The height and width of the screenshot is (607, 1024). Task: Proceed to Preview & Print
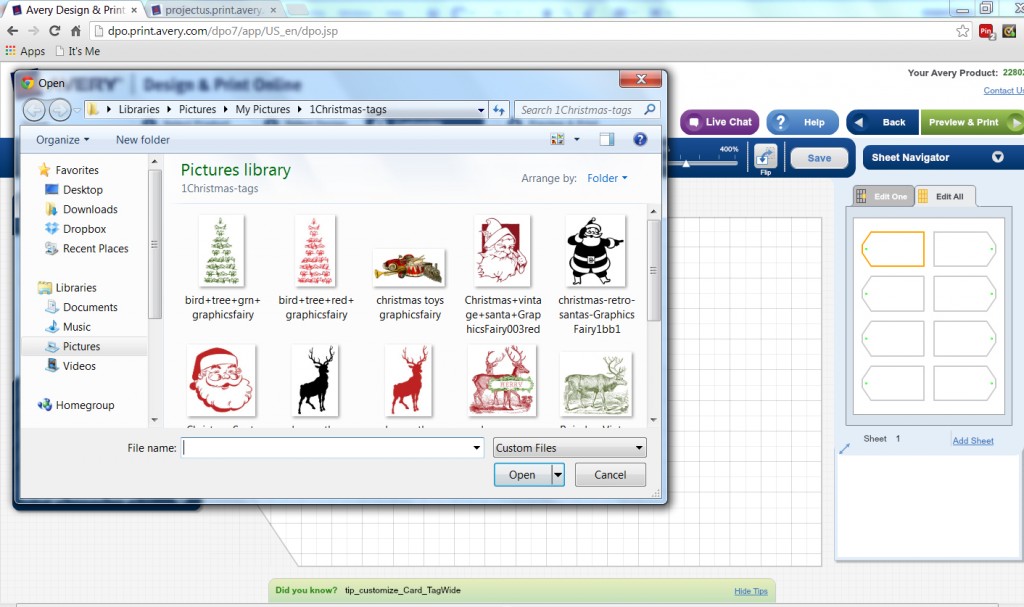click(x=972, y=122)
